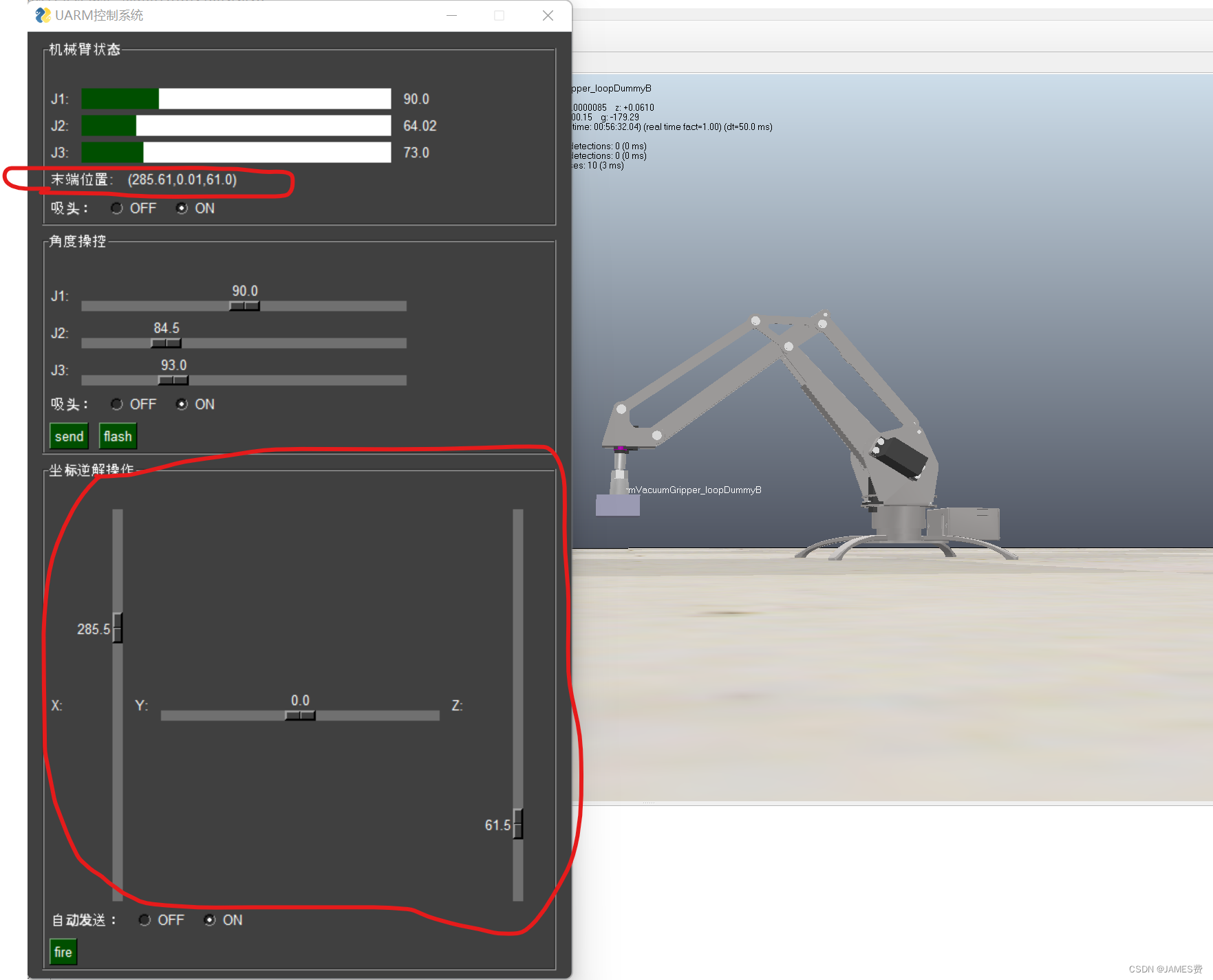Screen dimensions: 1213x980
Task: Close the UARM control system window
Action: click(x=548, y=15)
